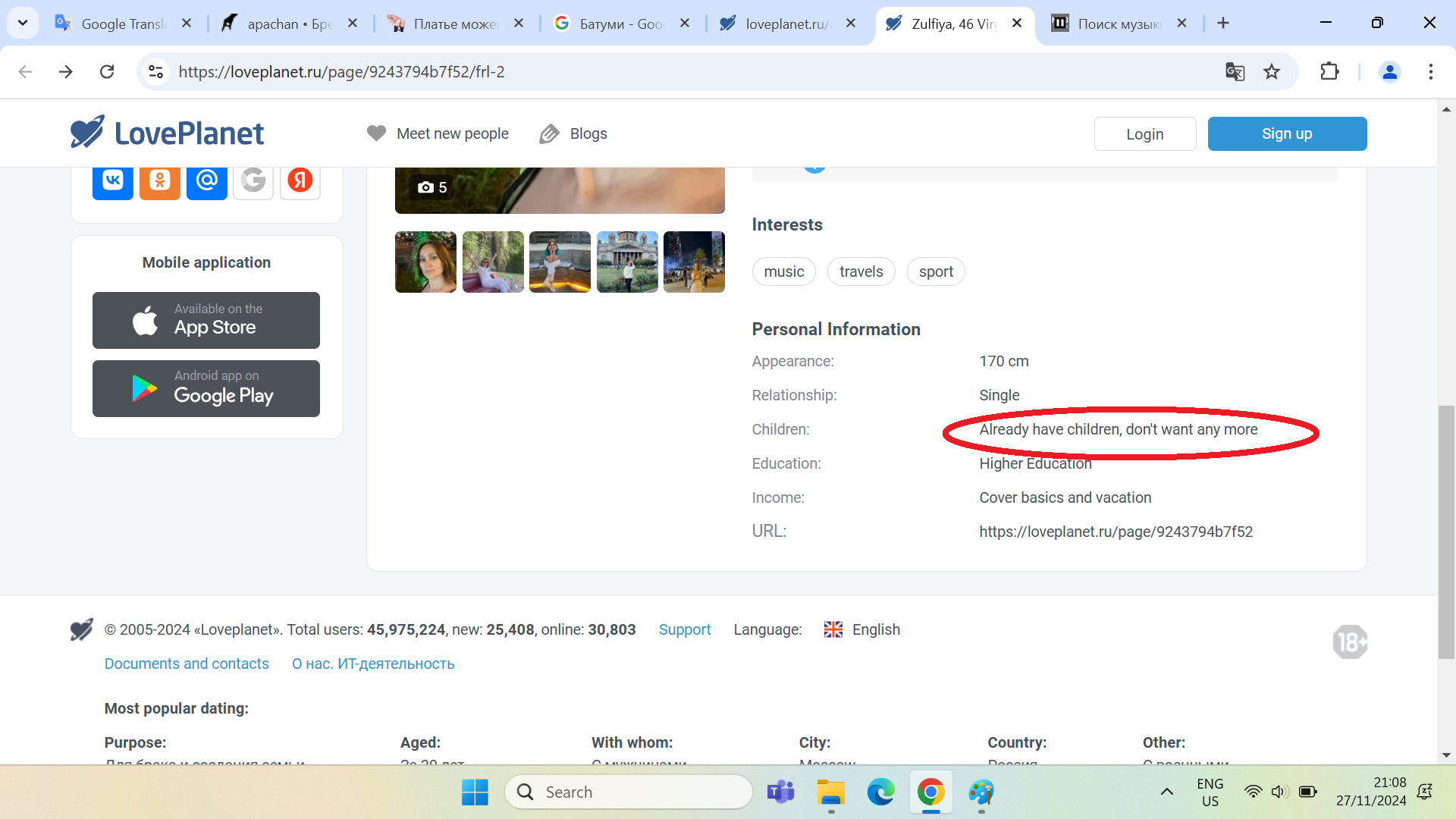Click the Odnoklassniki orange login icon
1456x819 pixels.
pos(160,180)
